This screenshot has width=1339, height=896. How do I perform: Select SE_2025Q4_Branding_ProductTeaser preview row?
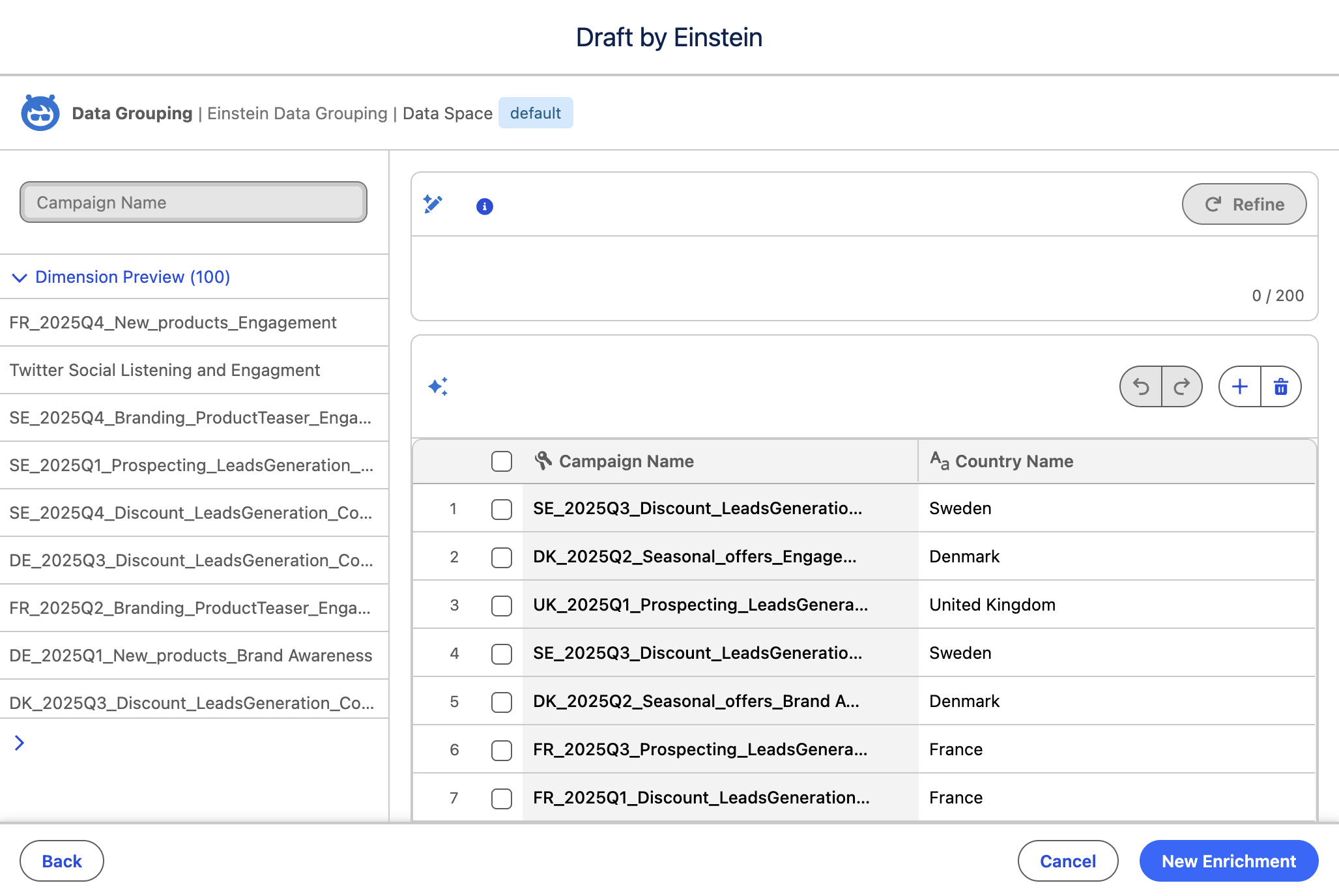point(194,418)
